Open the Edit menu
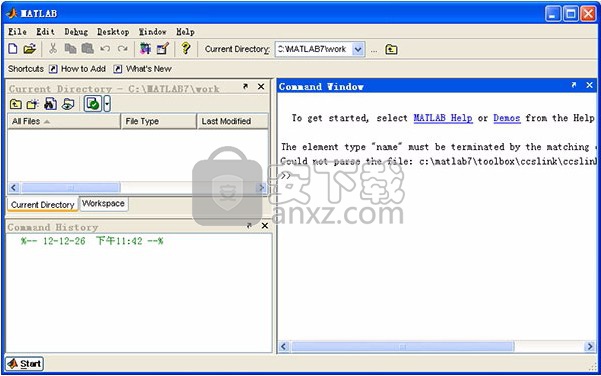The image size is (601, 376). click(x=45, y=32)
